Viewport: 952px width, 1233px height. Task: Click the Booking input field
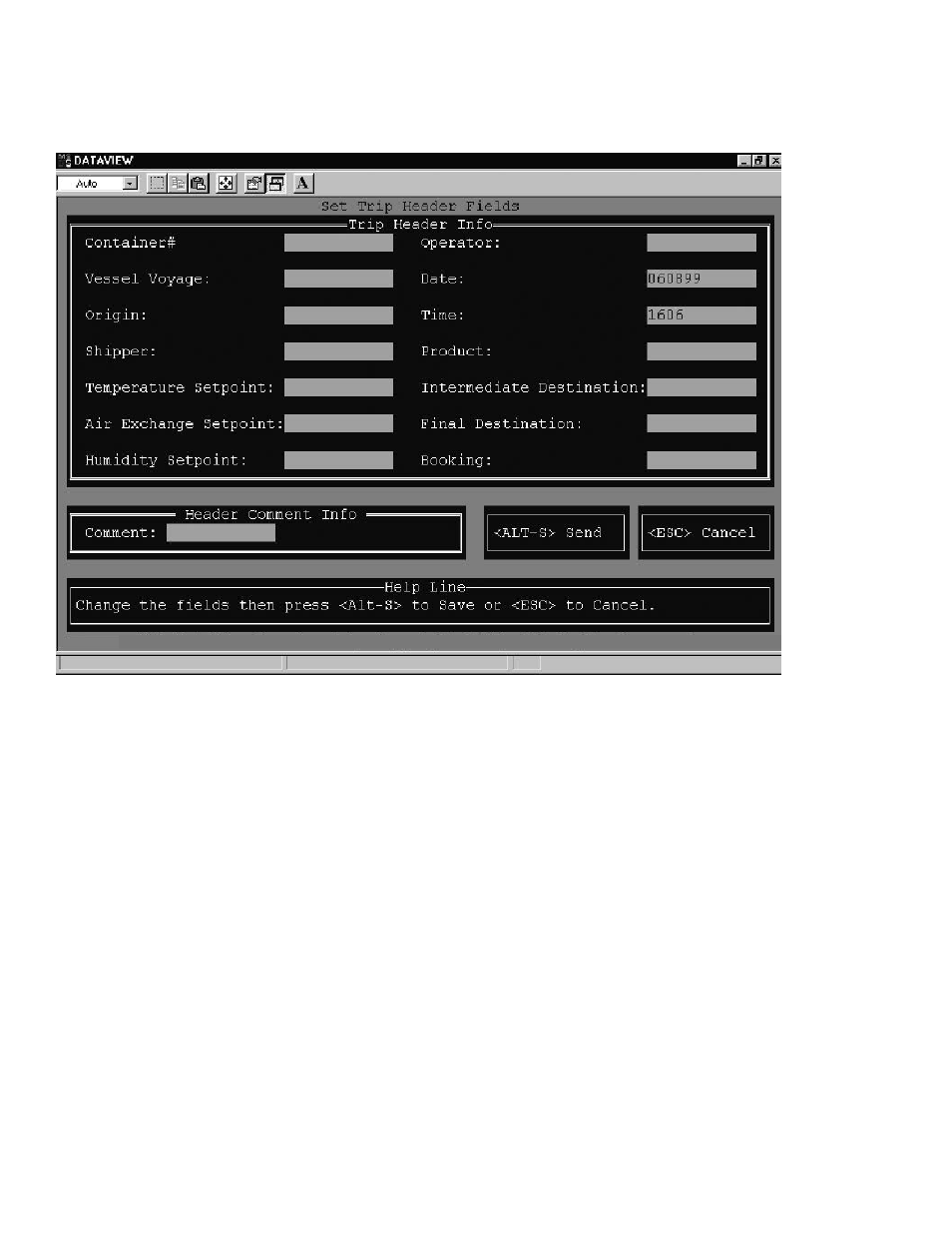pos(702,460)
